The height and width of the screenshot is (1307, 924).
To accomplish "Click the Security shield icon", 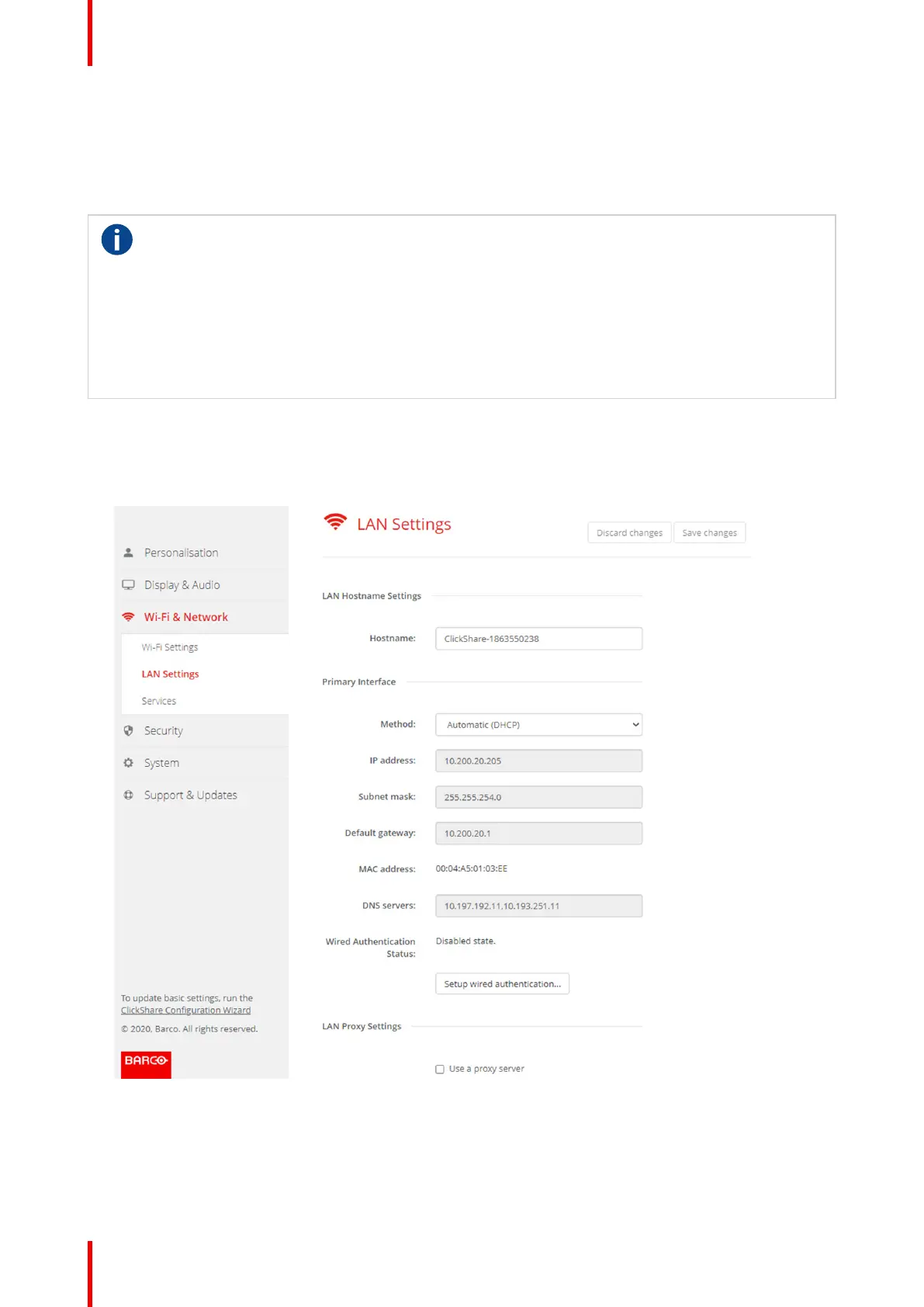I will [128, 730].
